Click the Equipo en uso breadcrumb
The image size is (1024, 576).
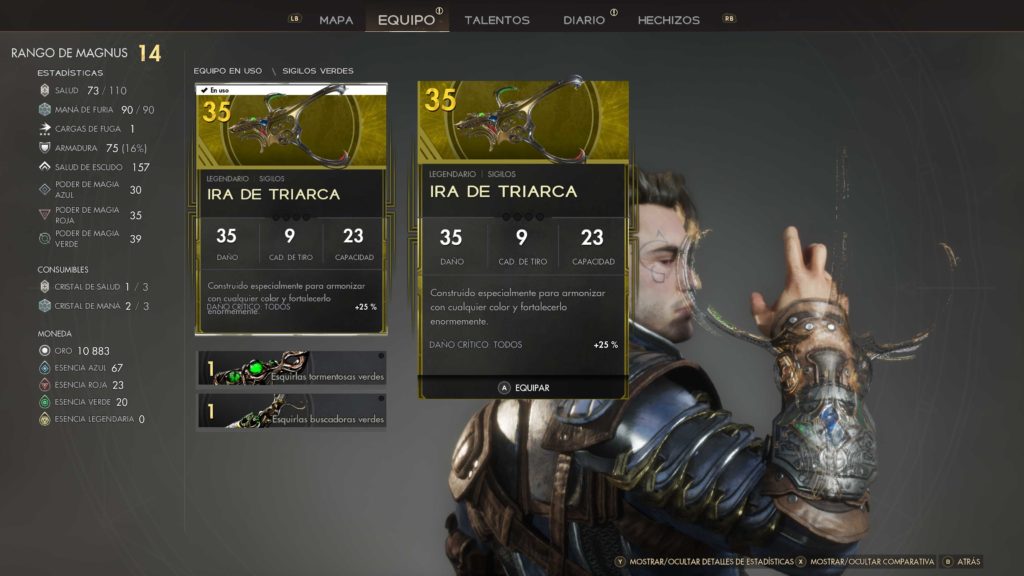[x=227, y=71]
